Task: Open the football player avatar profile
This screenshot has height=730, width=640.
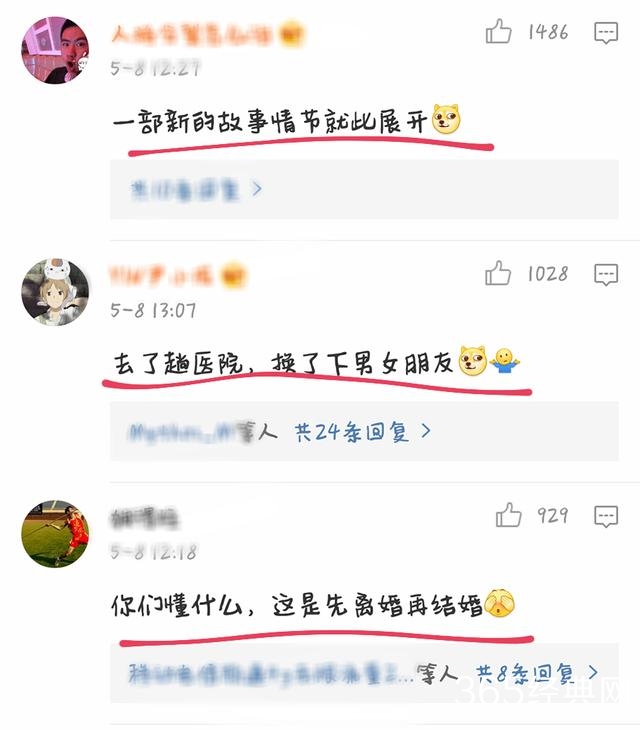Action: pos(55,534)
